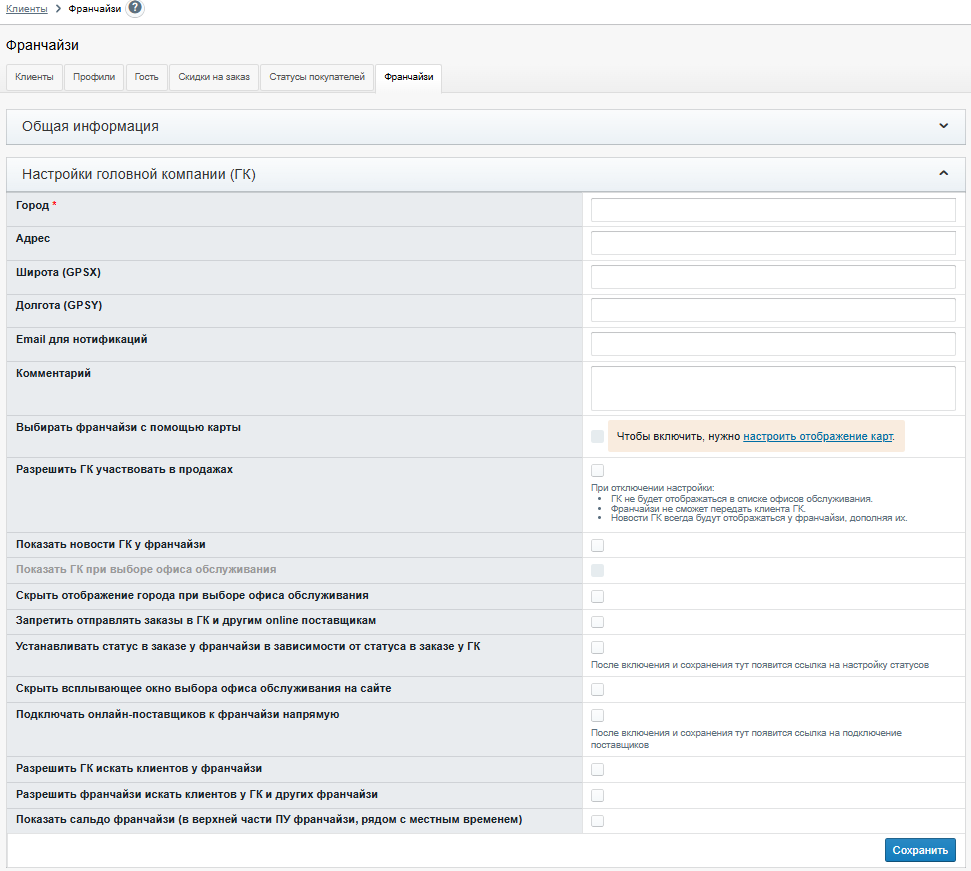Click the Клиенты breadcrumb link

pyautogui.click(x=27, y=9)
